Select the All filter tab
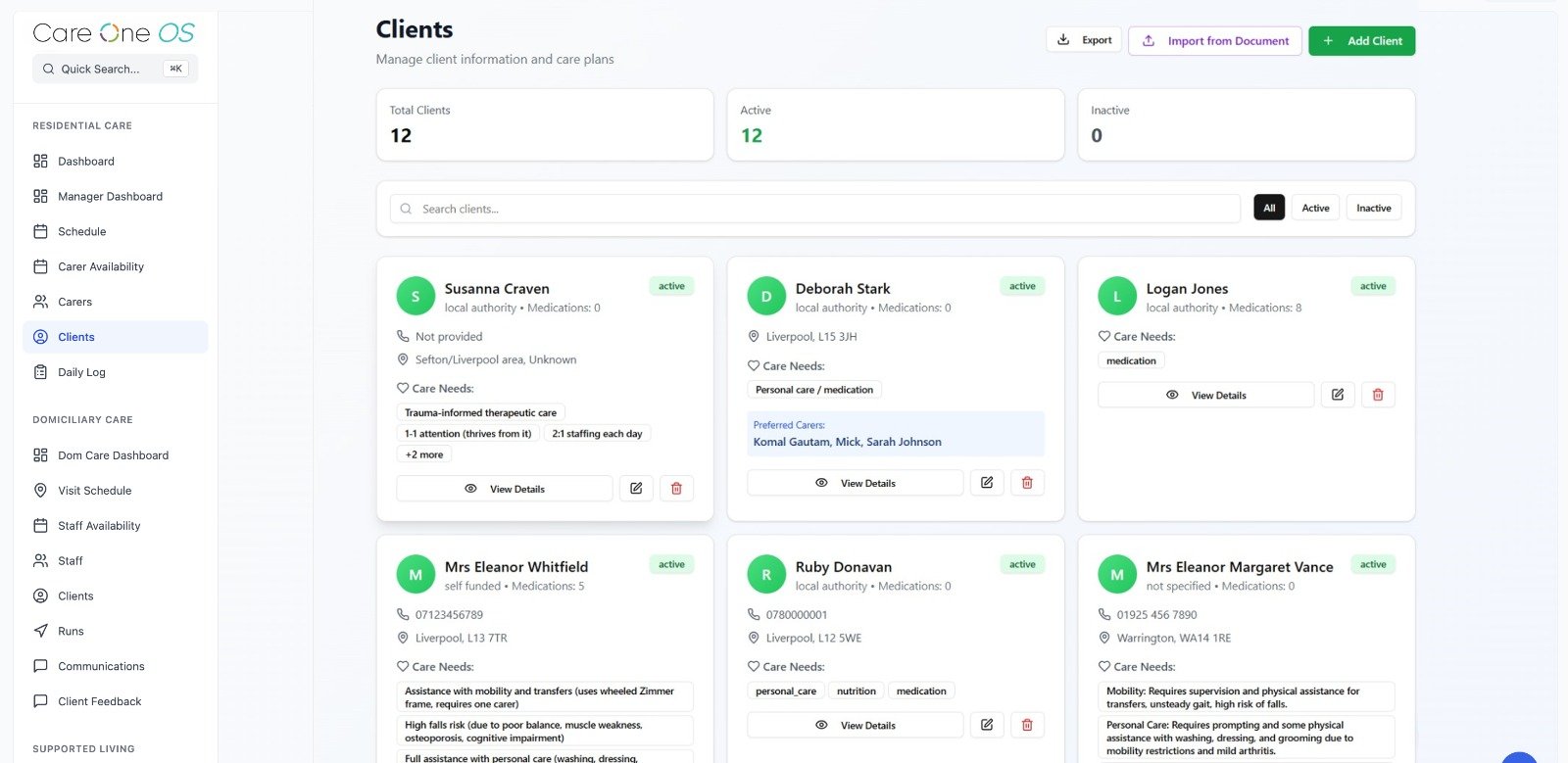The height and width of the screenshot is (763, 1568). pos(1269,208)
